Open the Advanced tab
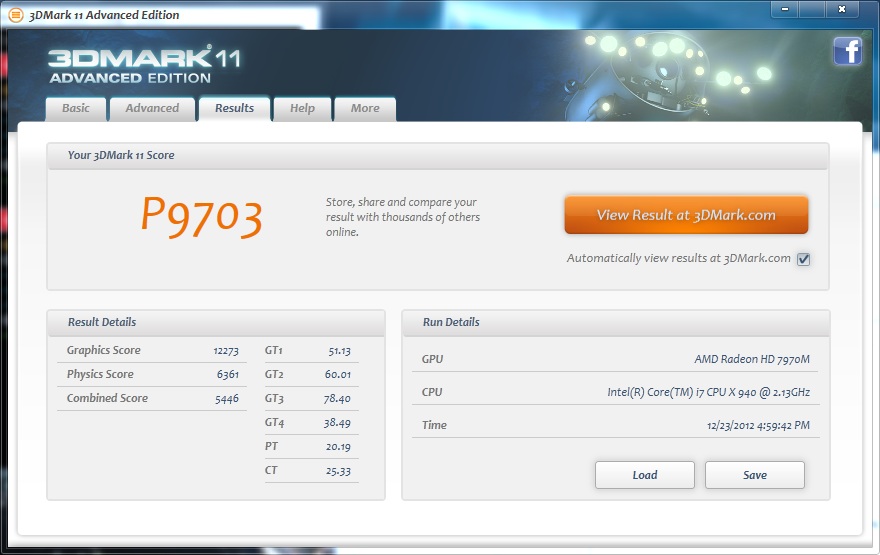 [x=152, y=108]
